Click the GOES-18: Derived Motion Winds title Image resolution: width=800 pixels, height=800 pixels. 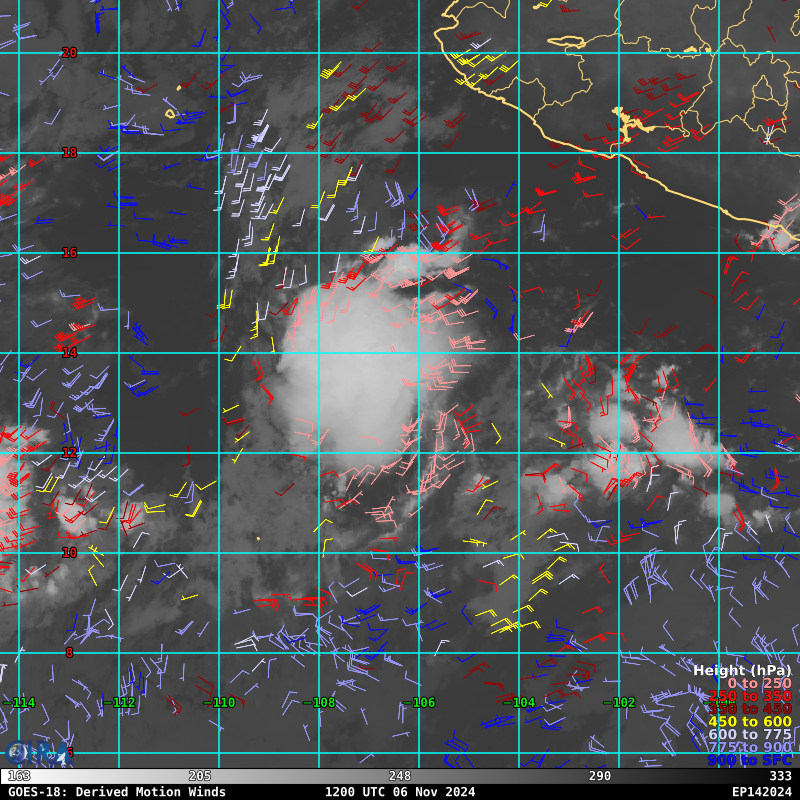click(x=117, y=792)
